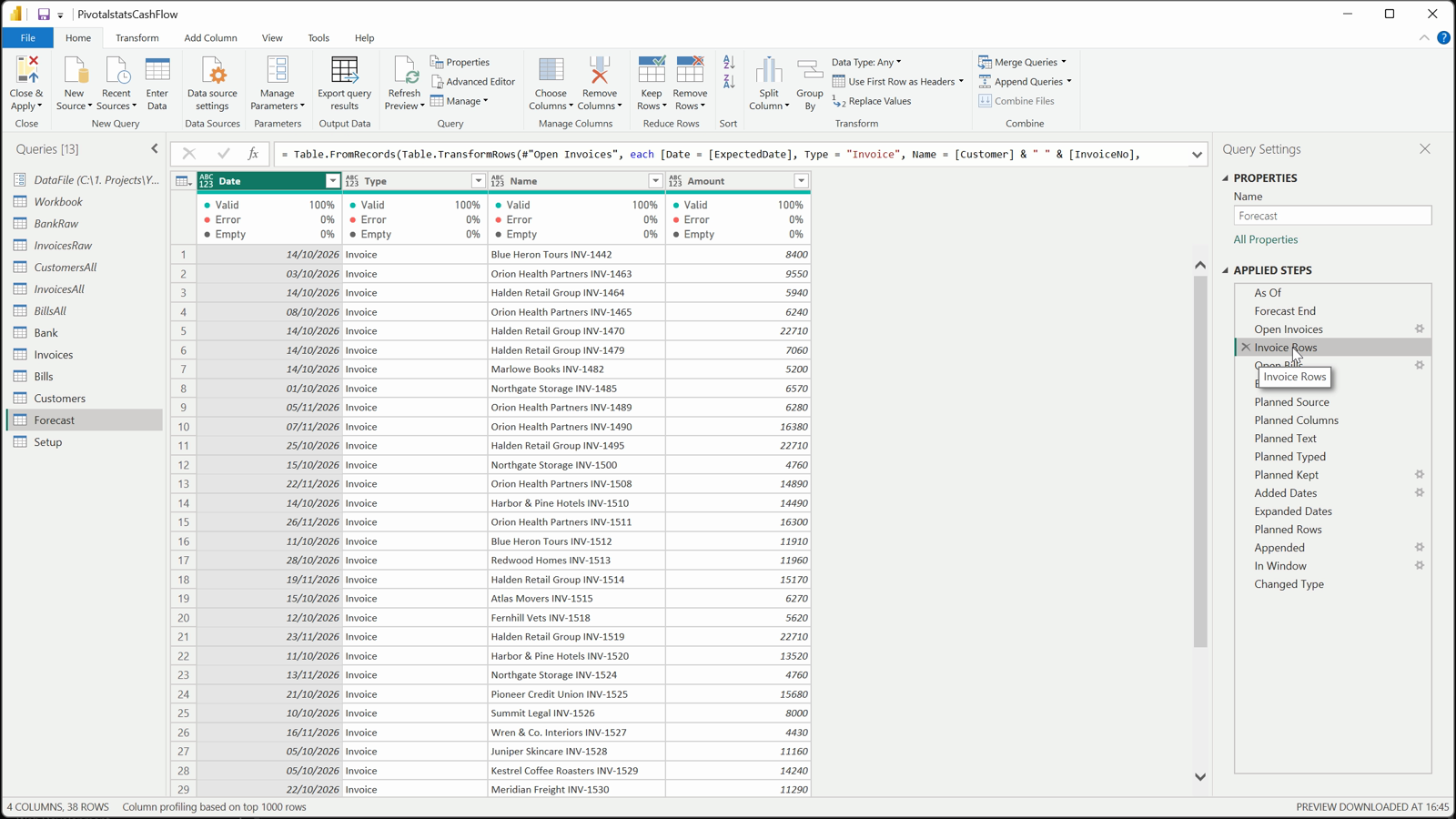Click the Remove Columns icon
Screen dimensions: 1456x819
pyautogui.click(x=600, y=70)
